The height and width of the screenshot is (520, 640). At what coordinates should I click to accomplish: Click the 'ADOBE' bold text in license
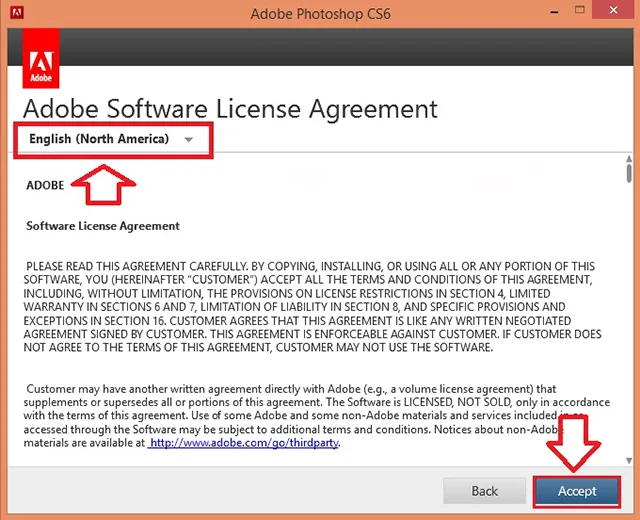tap(45, 185)
